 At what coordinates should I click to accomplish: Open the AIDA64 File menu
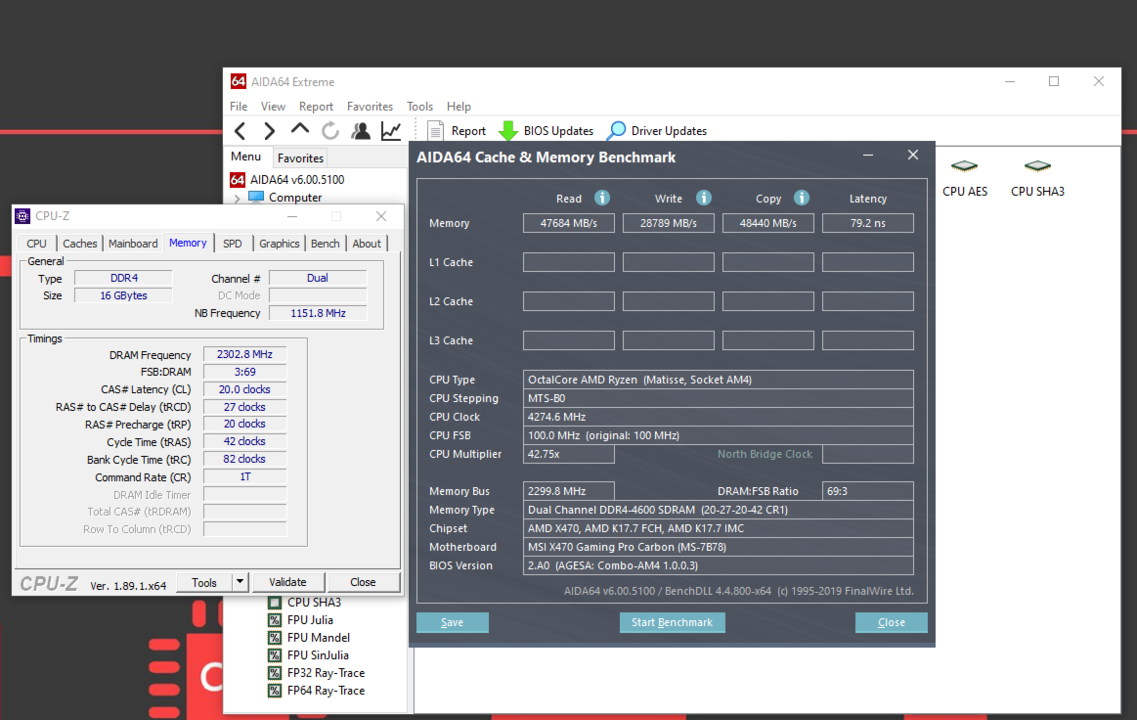[239, 106]
